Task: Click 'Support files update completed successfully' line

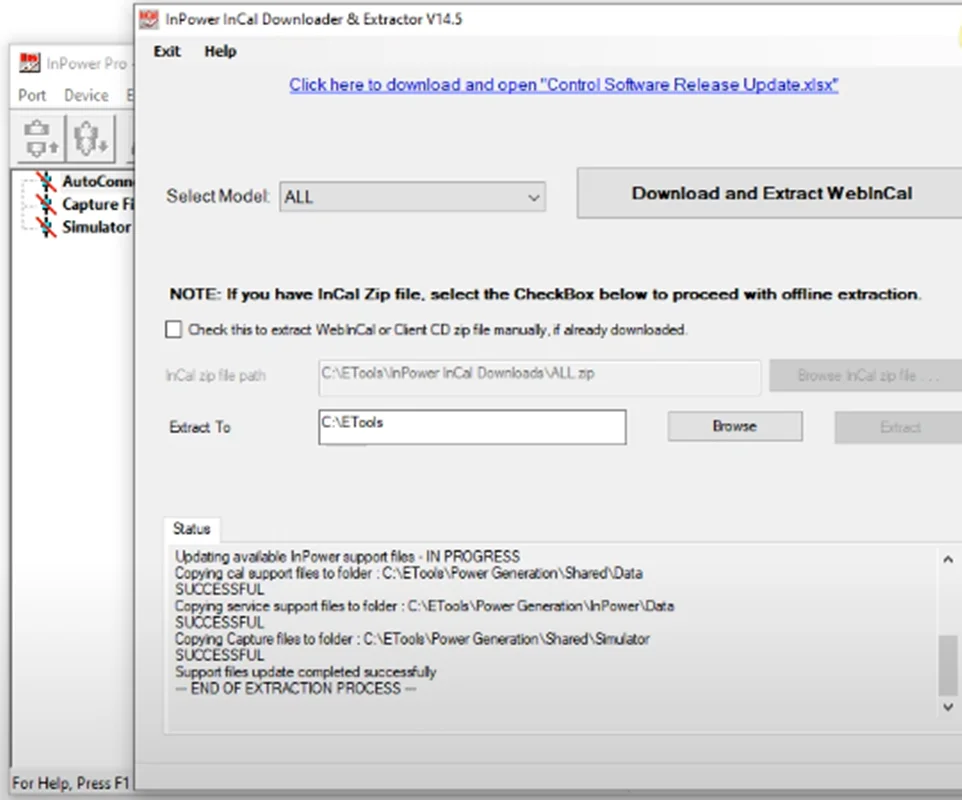Action: (306, 672)
